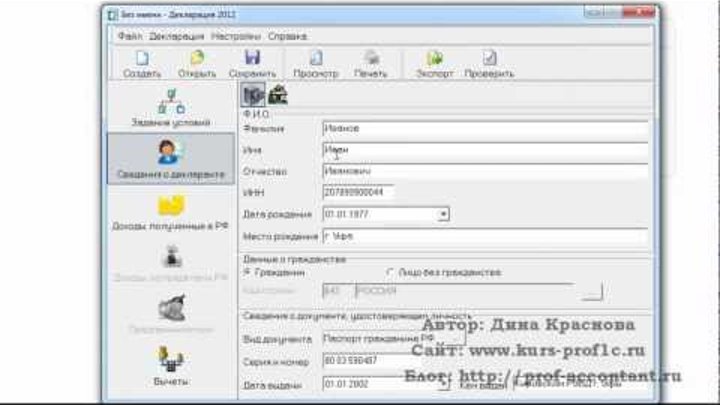Image resolution: width=720 pixels, height=405 pixels.
Task: Switch to the house address sub-tab icon
Action: click(x=278, y=95)
